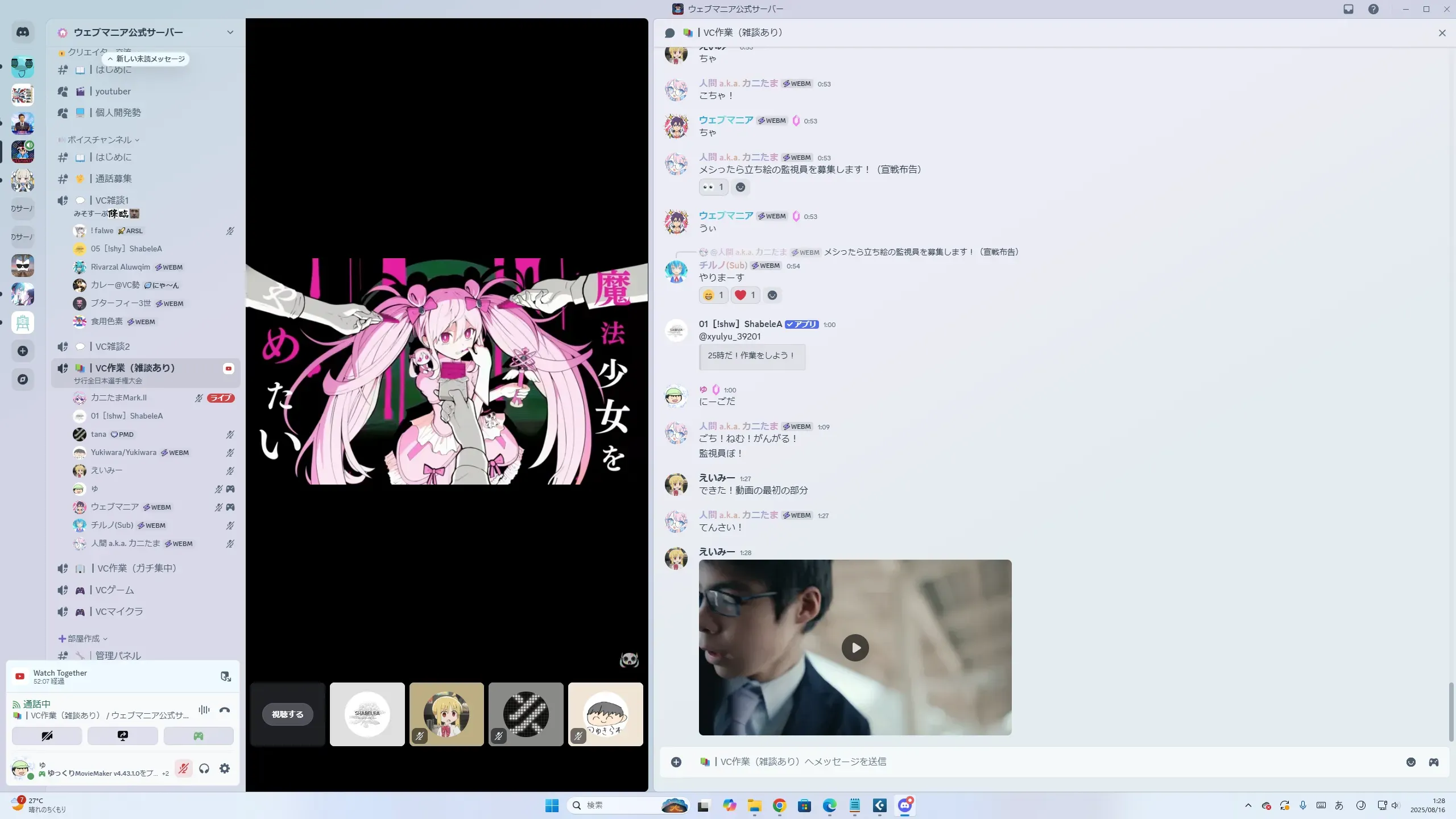Toggle microphone mute
Viewport: 1456px width, 819px height.
pyautogui.click(x=183, y=768)
